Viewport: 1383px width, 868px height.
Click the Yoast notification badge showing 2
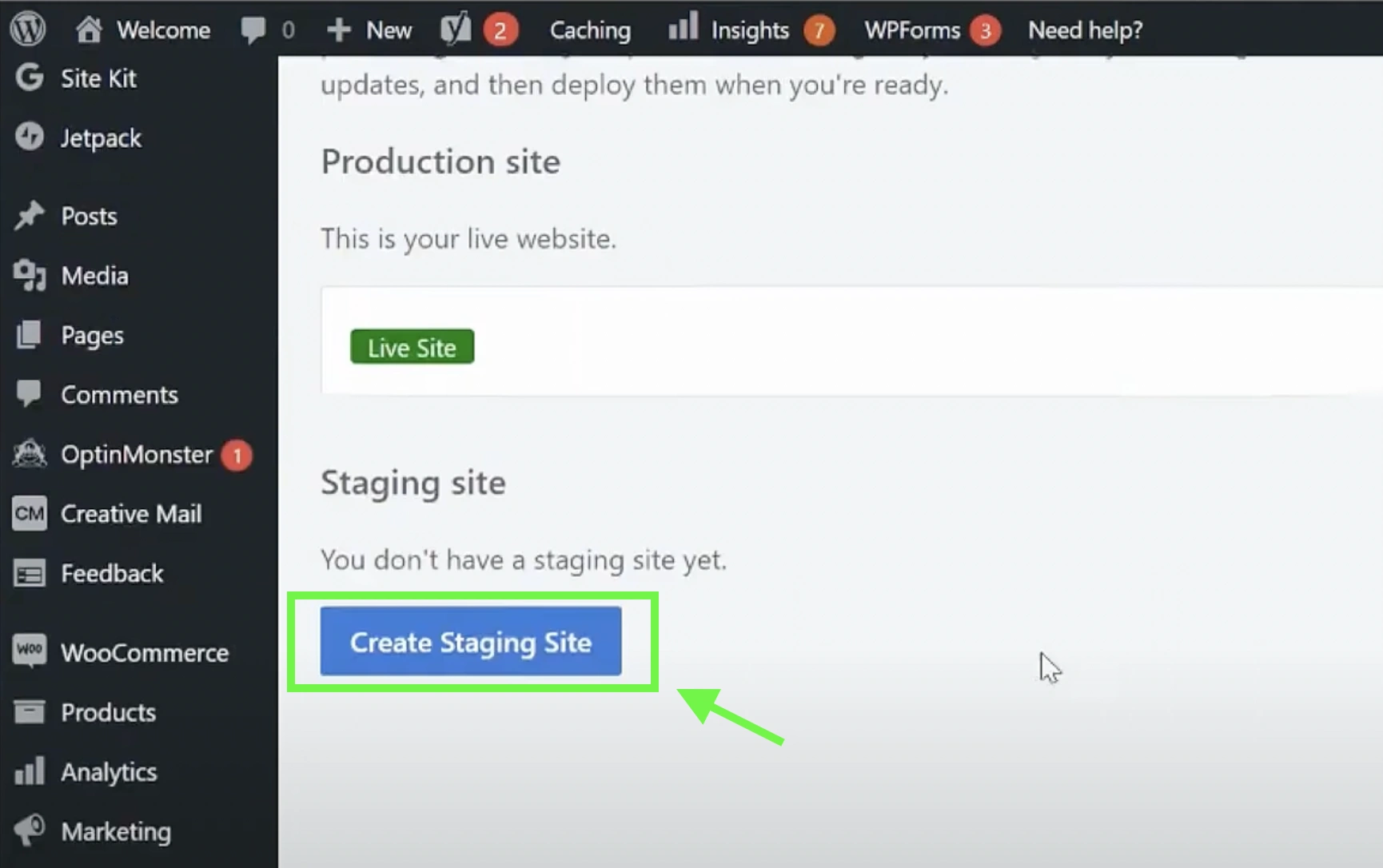[500, 30]
